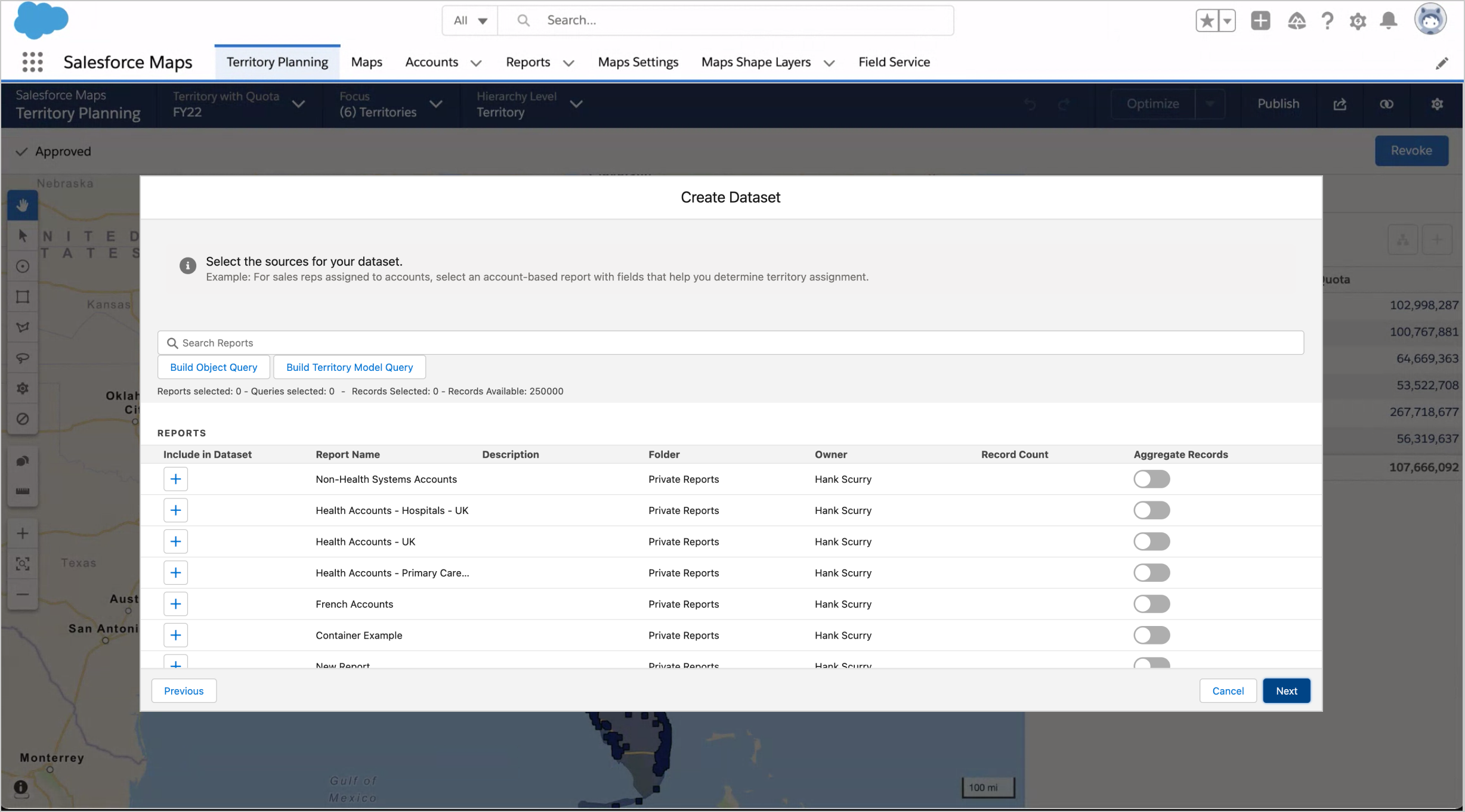
Task: Toggle Aggregate Records for Health Accounts - Primary Care
Action: 1151,573
